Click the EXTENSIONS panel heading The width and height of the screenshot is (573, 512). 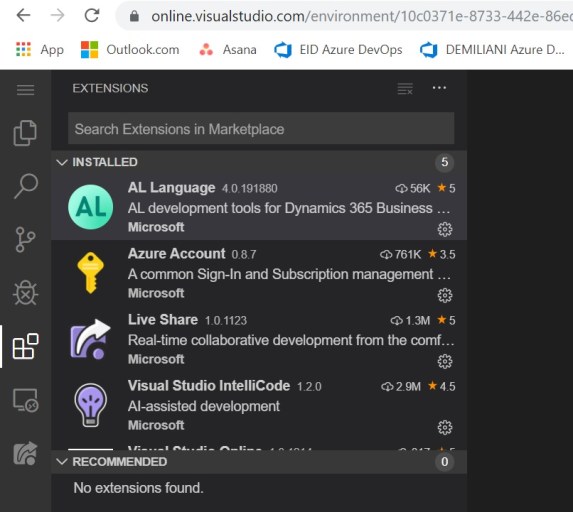(x=110, y=88)
